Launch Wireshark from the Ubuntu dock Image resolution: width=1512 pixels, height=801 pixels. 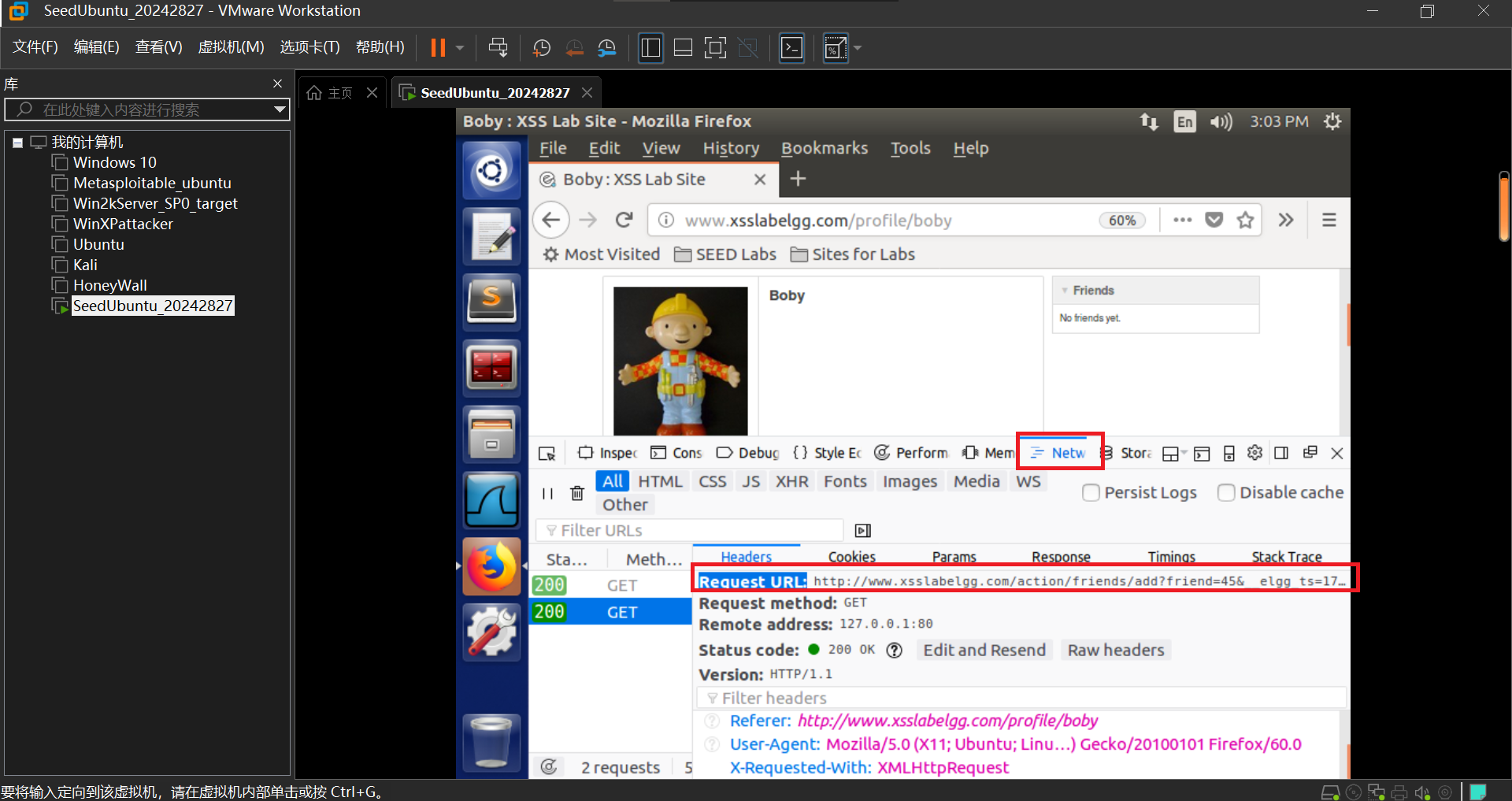pos(491,500)
